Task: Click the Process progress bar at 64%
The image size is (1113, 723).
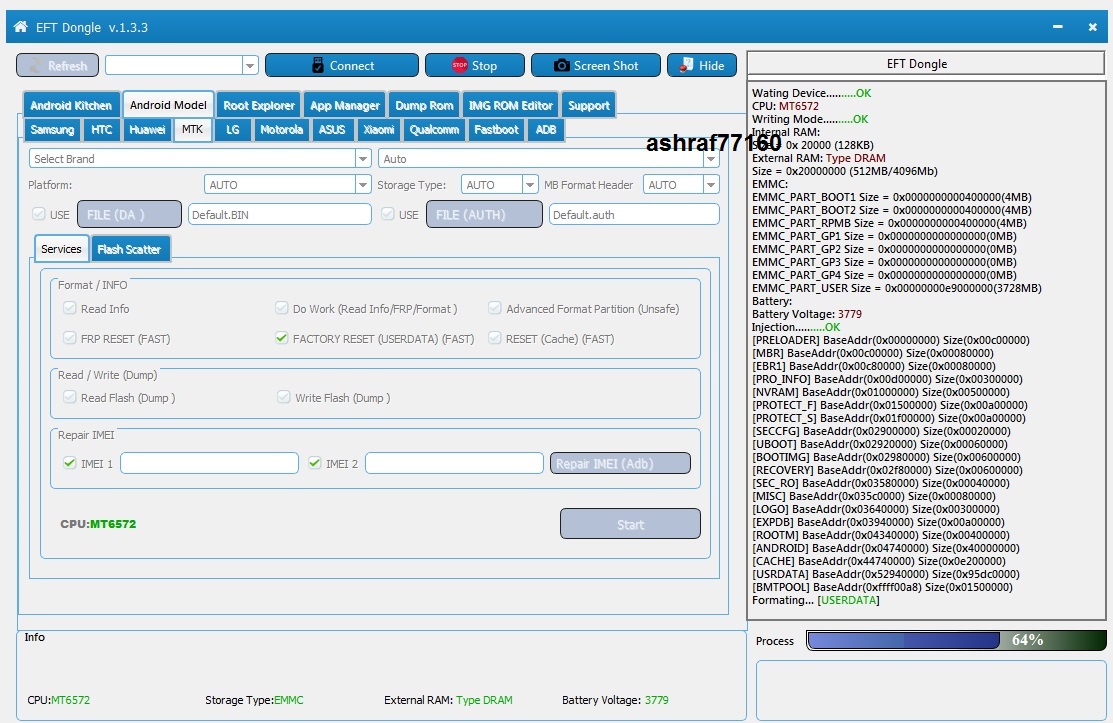Action: click(x=956, y=640)
